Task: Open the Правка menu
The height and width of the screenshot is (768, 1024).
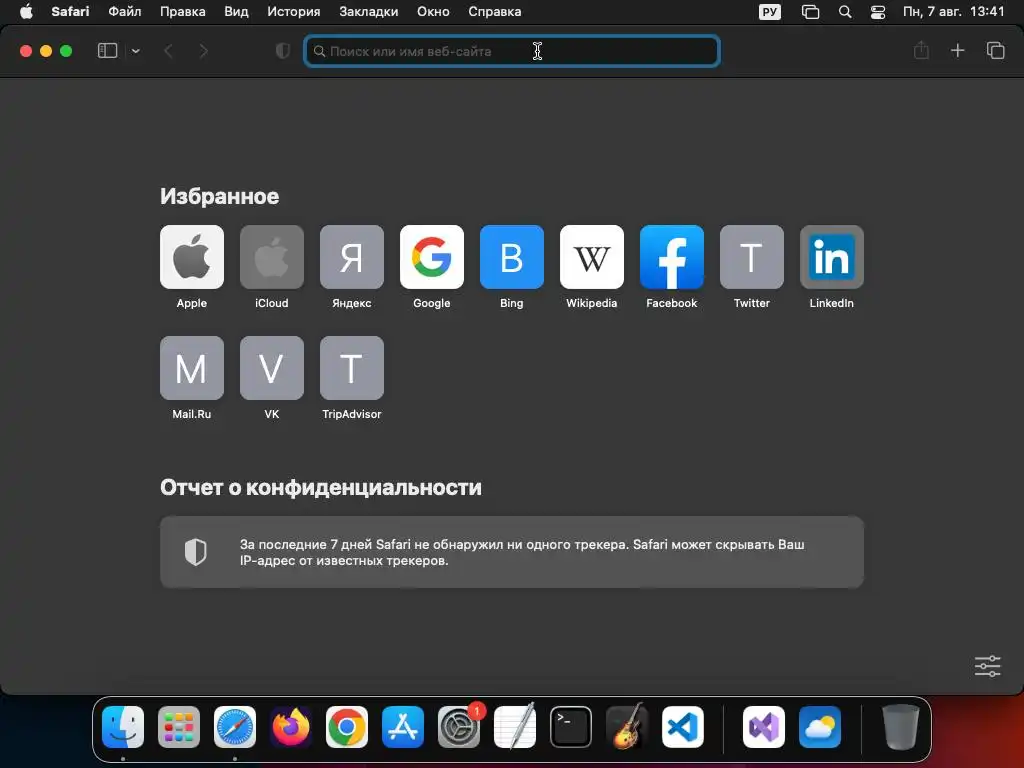Action: [183, 12]
